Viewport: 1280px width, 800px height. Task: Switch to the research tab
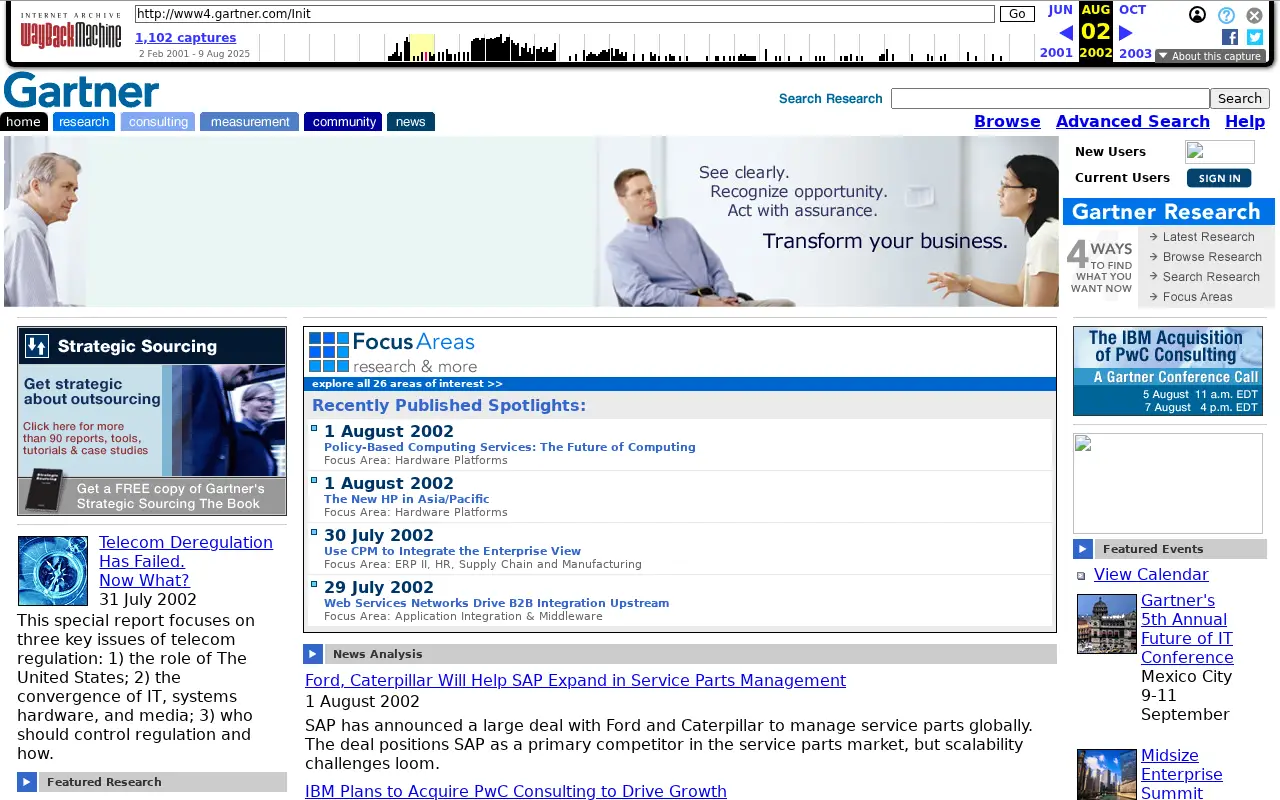(84, 122)
